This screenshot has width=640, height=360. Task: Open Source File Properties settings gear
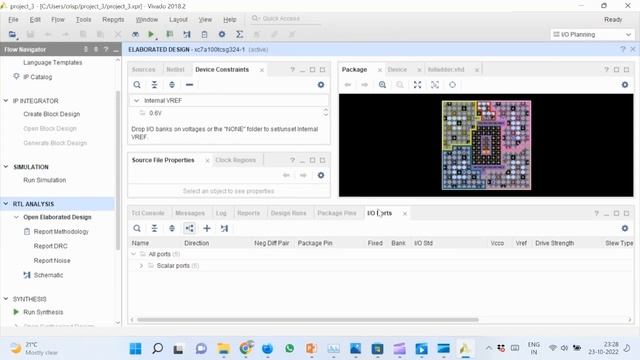pyautogui.click(x=321, y=175)
